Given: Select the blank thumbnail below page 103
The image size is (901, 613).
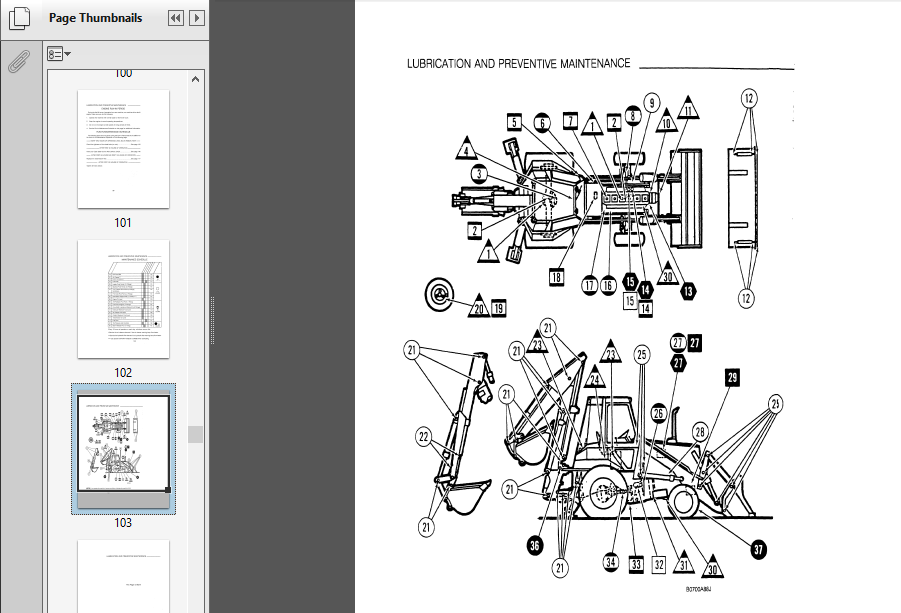Looking at the screenshot, I should pyautogui.click(x=124, y=576).
